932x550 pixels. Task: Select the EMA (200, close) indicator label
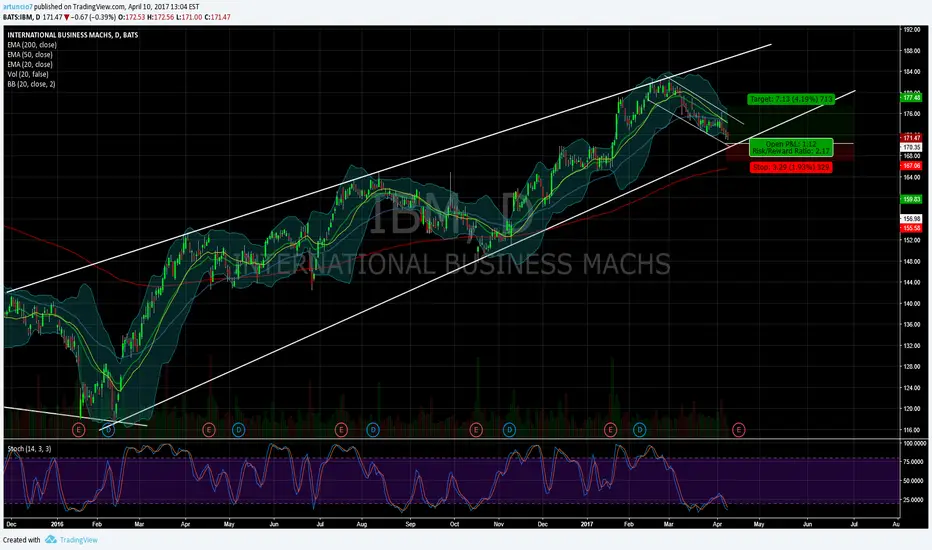point(32,45)
